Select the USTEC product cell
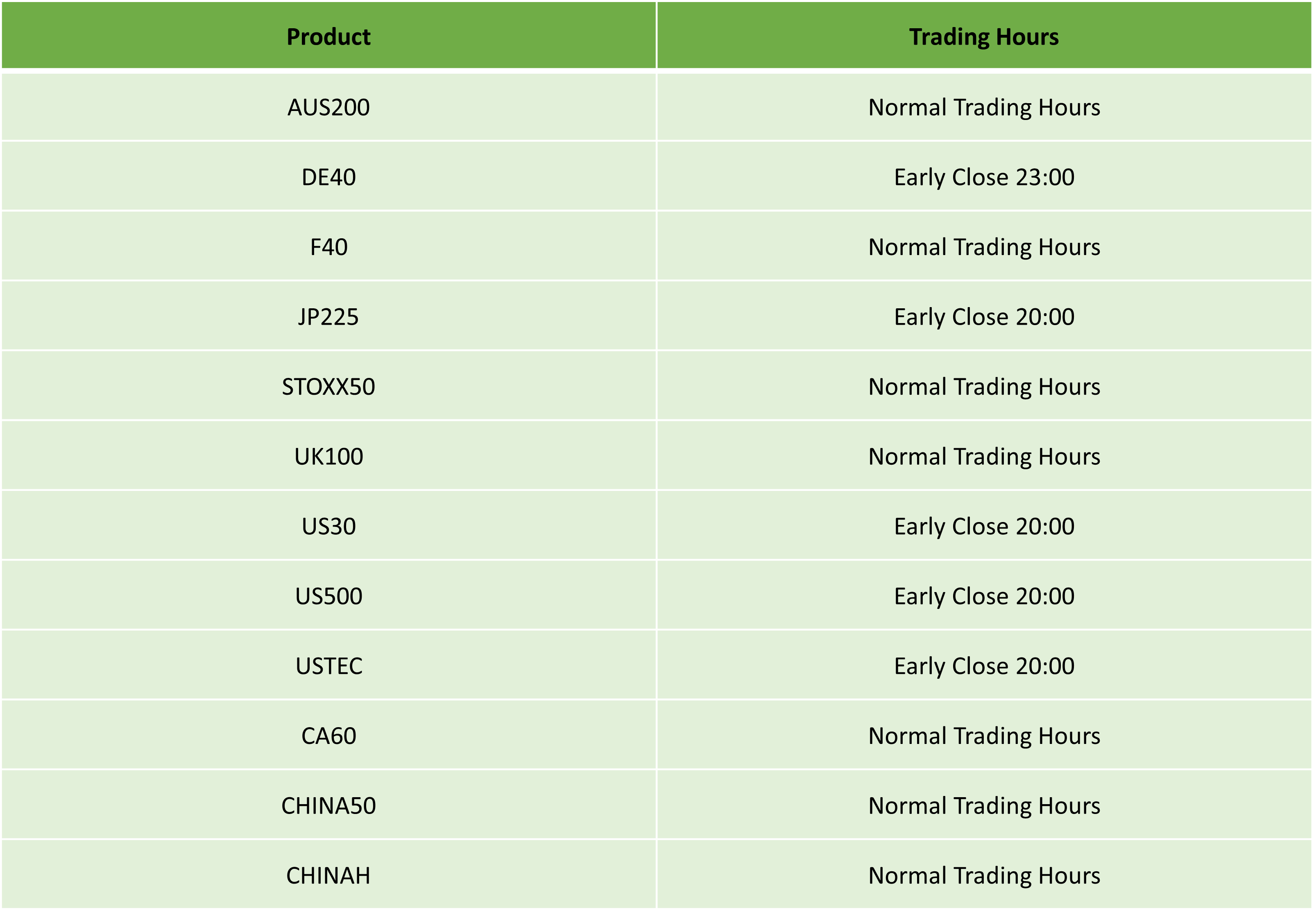The height and width of the screenshot is (911, 1316). pyautogui.click(x=328, y=666)
